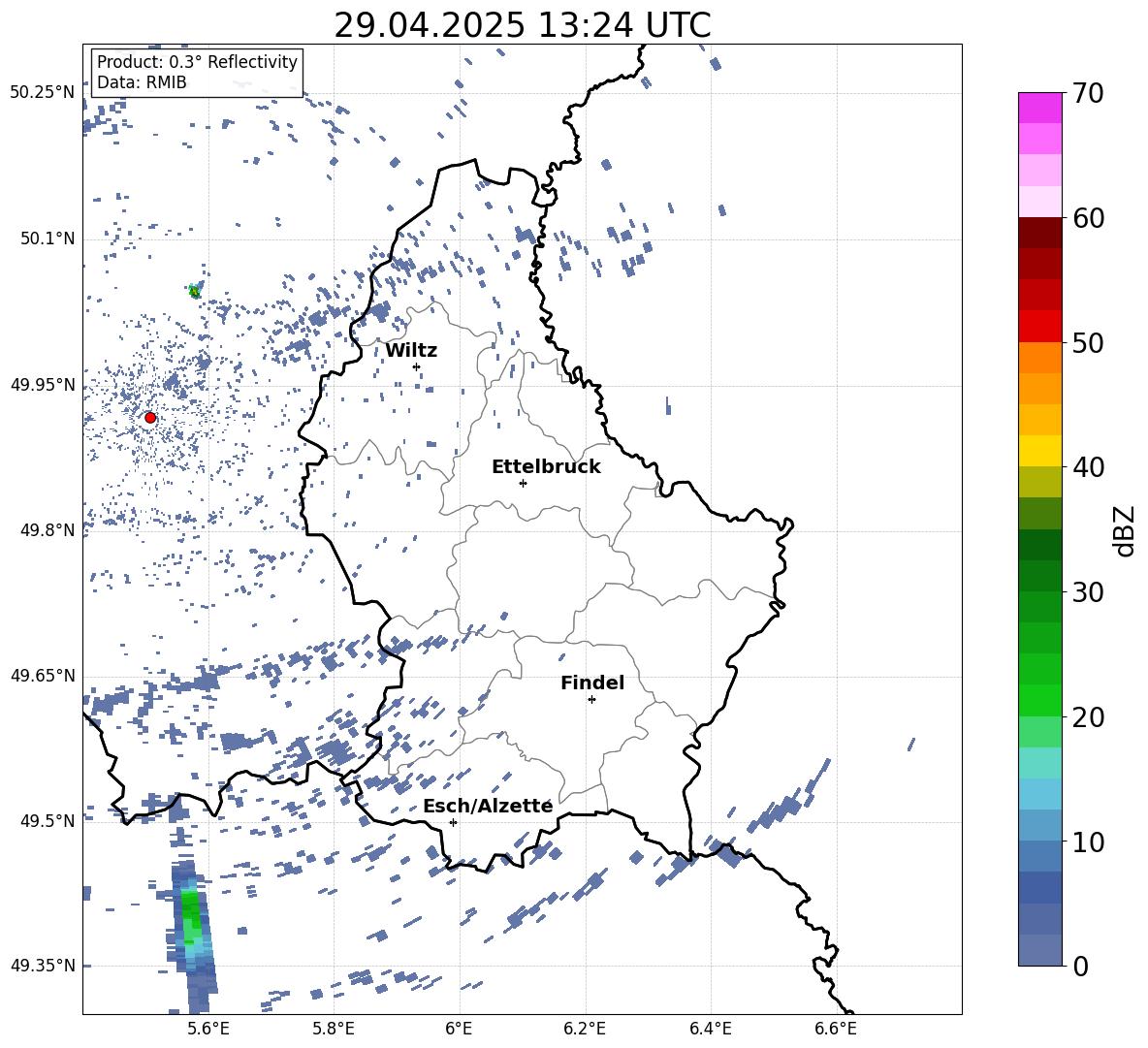Click the Wiltz city label
1148x1048 pixels.
(411, 351)
